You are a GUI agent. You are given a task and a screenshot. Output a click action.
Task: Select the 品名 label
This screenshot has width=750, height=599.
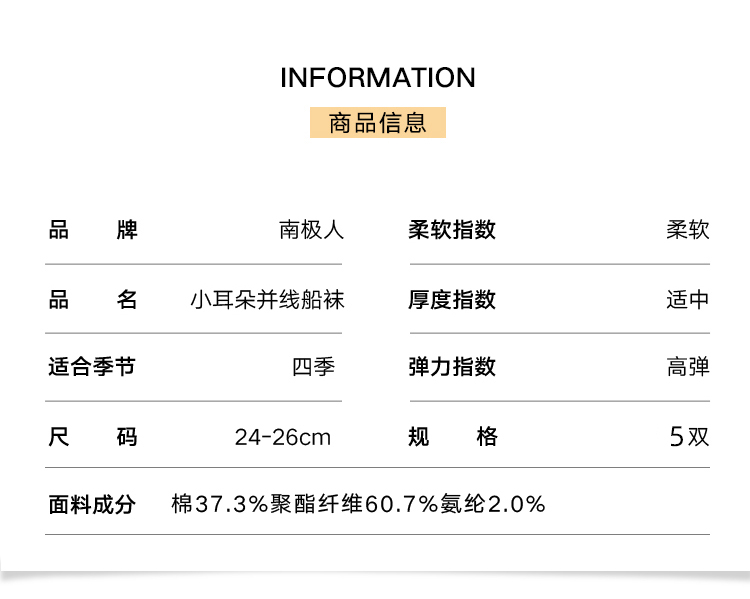click(93, 299)
